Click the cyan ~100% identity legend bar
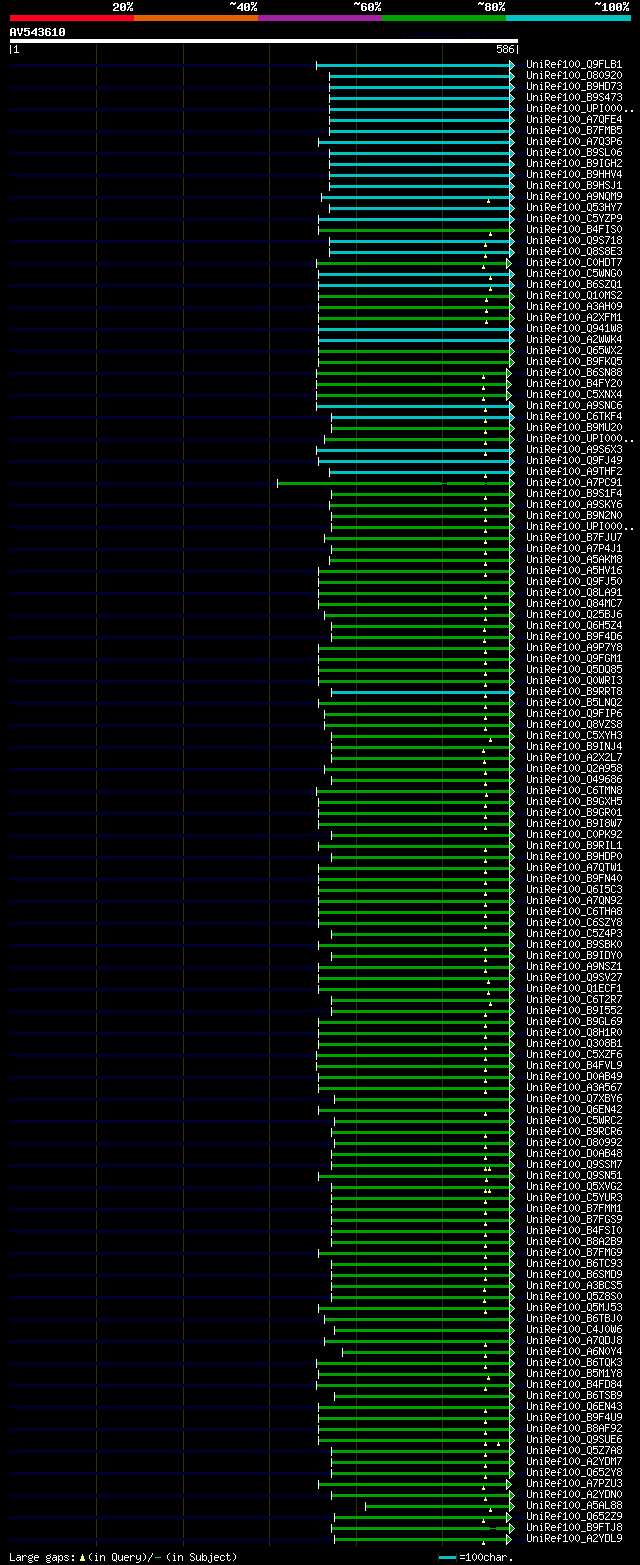Viewport: 640px width, 1565px height. 568,17
